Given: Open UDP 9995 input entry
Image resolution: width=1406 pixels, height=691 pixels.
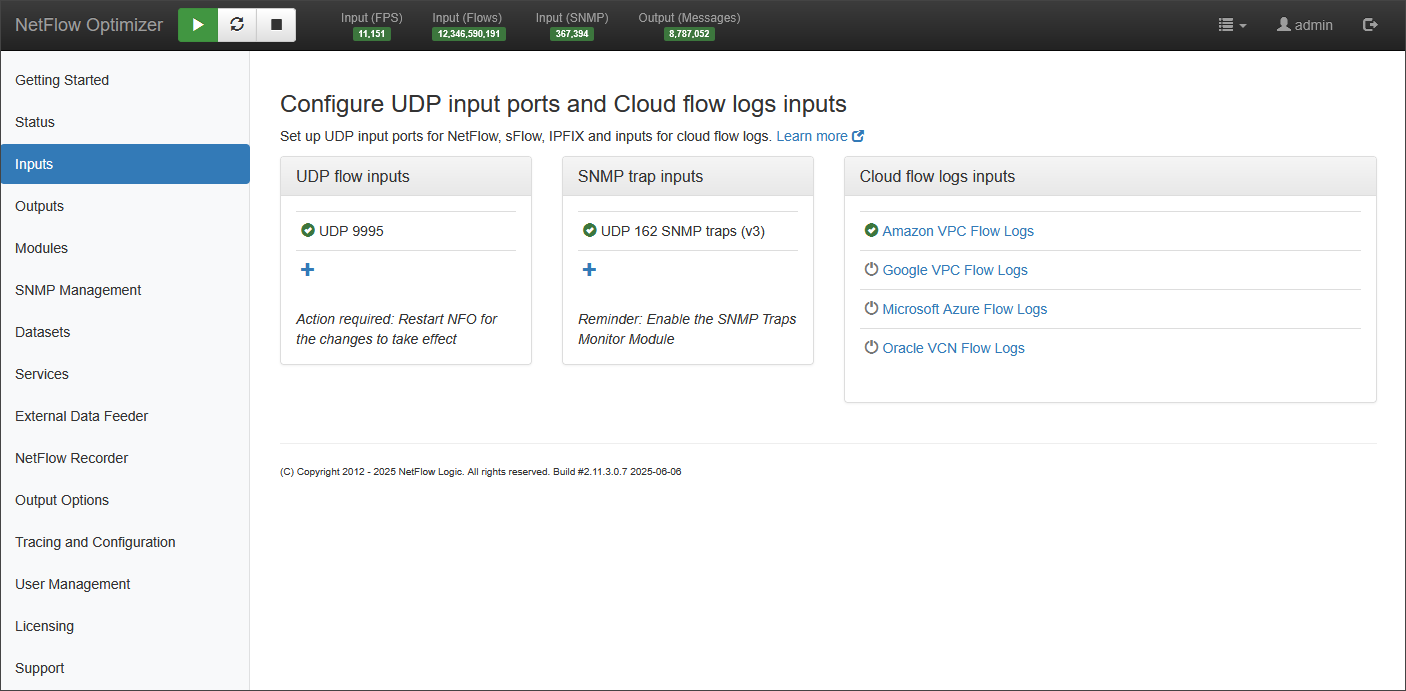Looking at the screenshot, I should 351,231.
